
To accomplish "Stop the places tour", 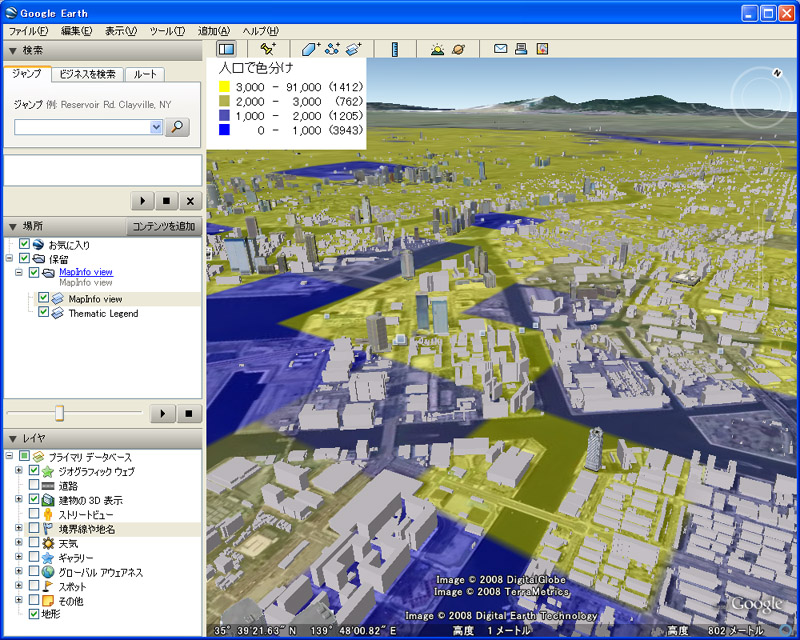I will [x=189, y=413].
